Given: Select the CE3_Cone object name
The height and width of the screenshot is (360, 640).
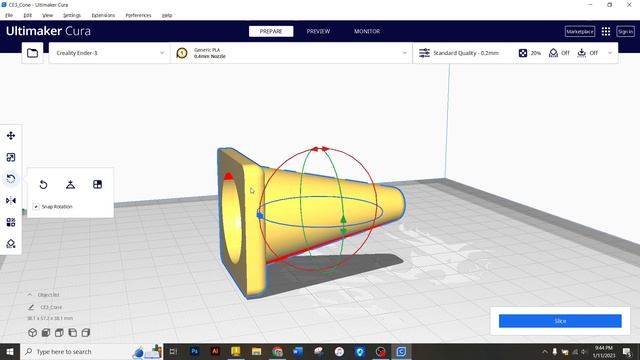Looking at the screenshot, I should pos(51,307).
